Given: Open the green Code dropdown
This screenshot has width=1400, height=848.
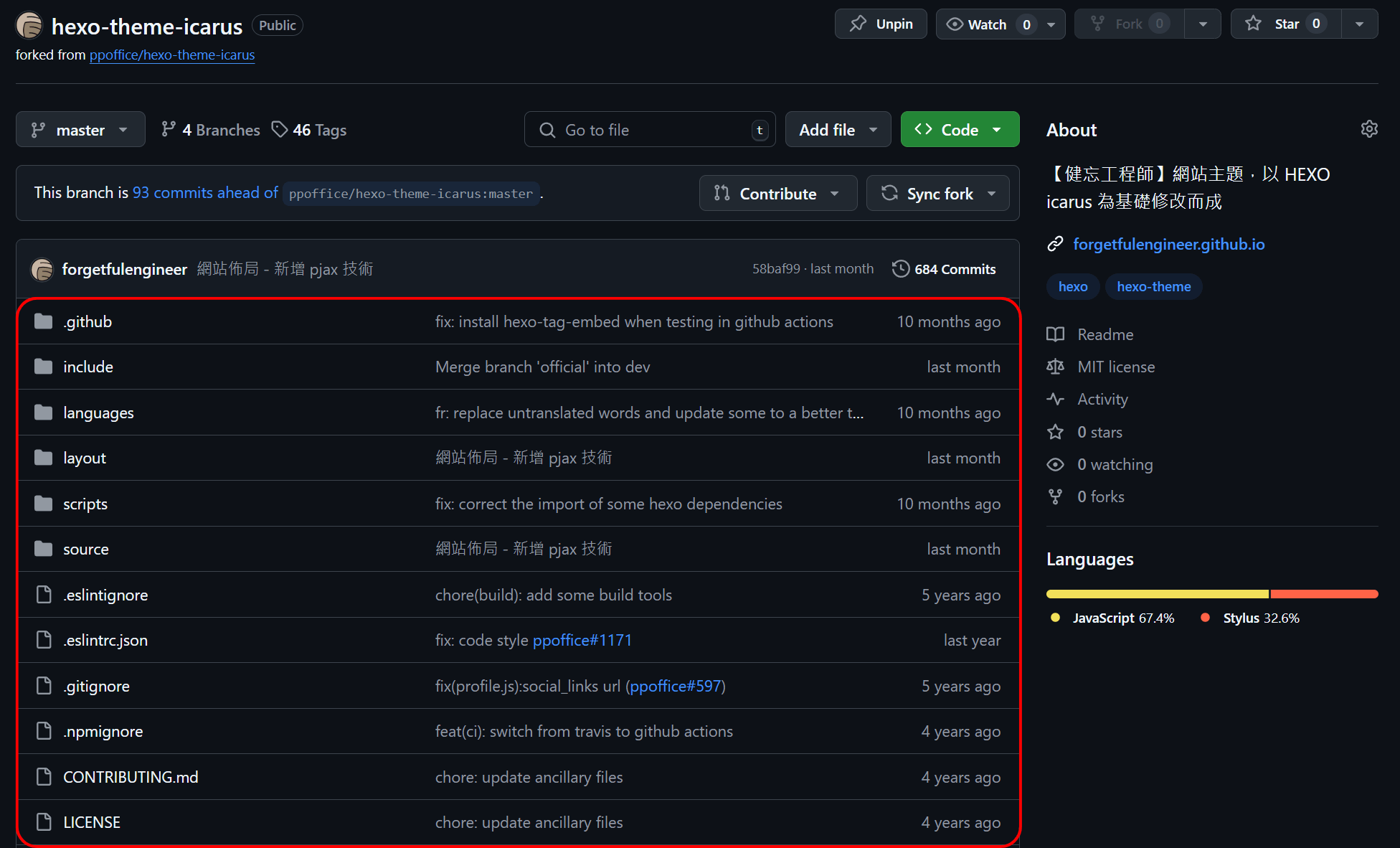Looking at the screenshot, I should 960,130.
